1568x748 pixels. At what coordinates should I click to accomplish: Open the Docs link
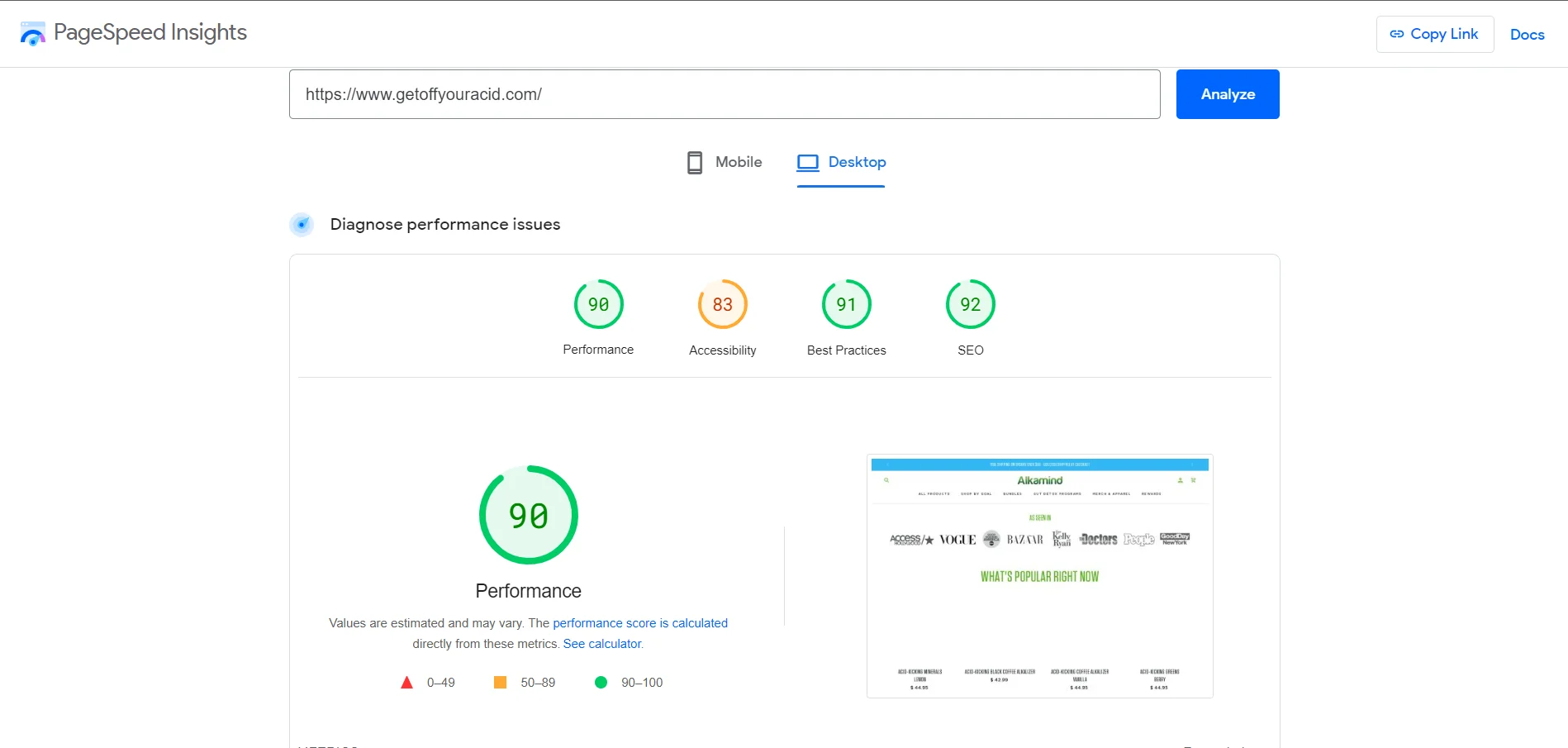pos(1527,35)
